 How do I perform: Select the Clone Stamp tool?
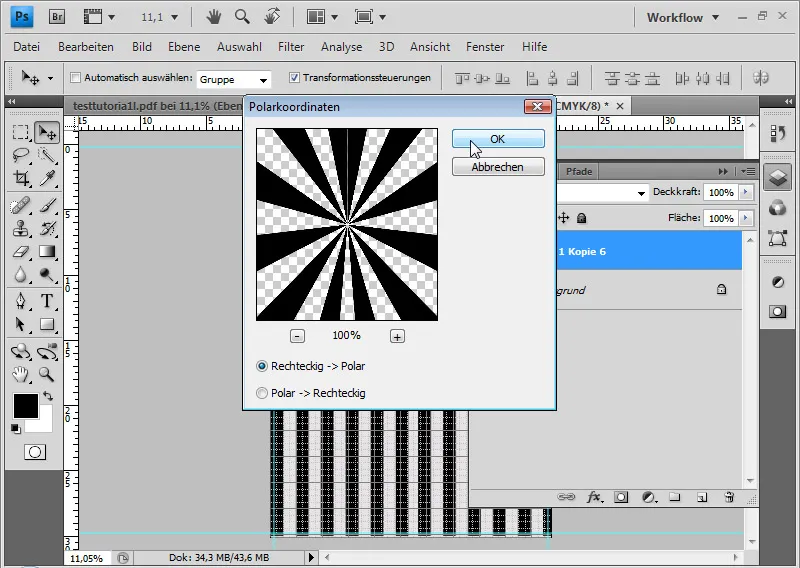click(20, 228)
